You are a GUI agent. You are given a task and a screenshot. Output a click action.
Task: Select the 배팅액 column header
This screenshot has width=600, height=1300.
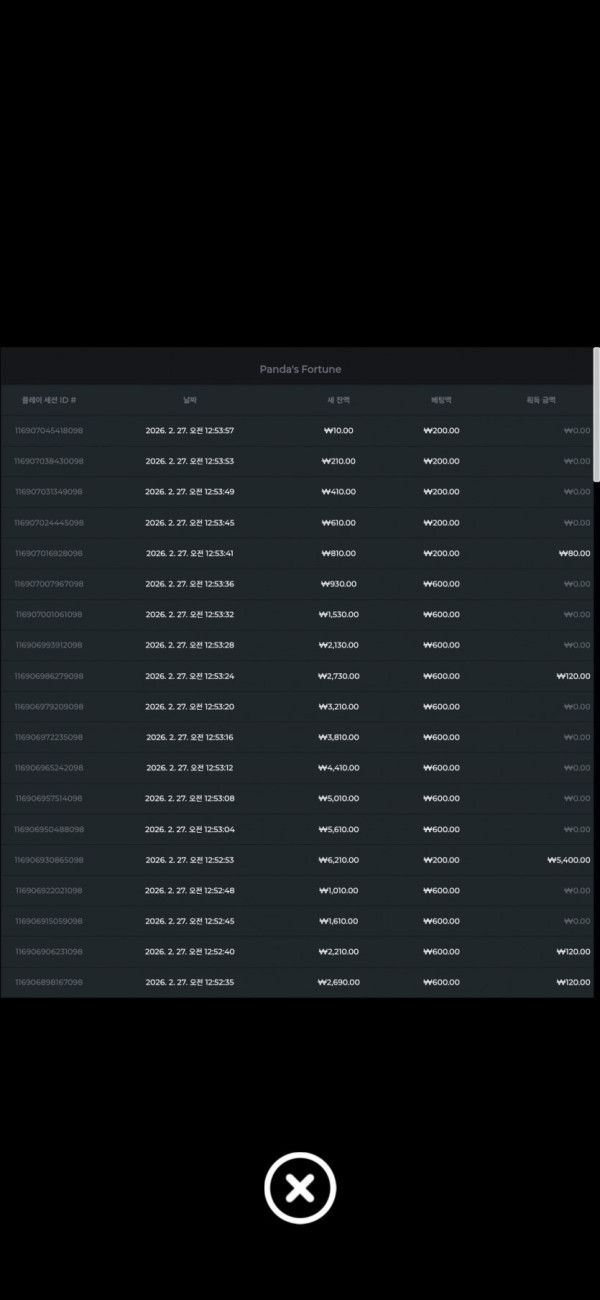click(441, 400)
